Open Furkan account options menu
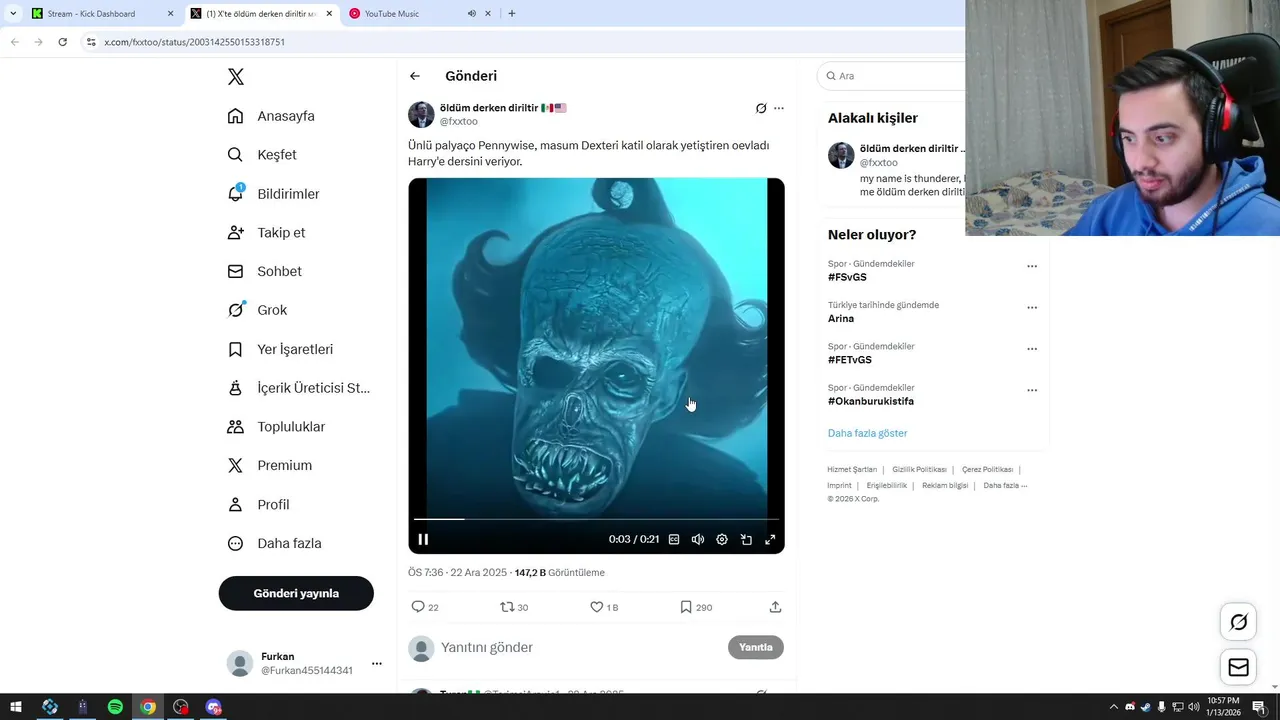 [x=376, y=663]
